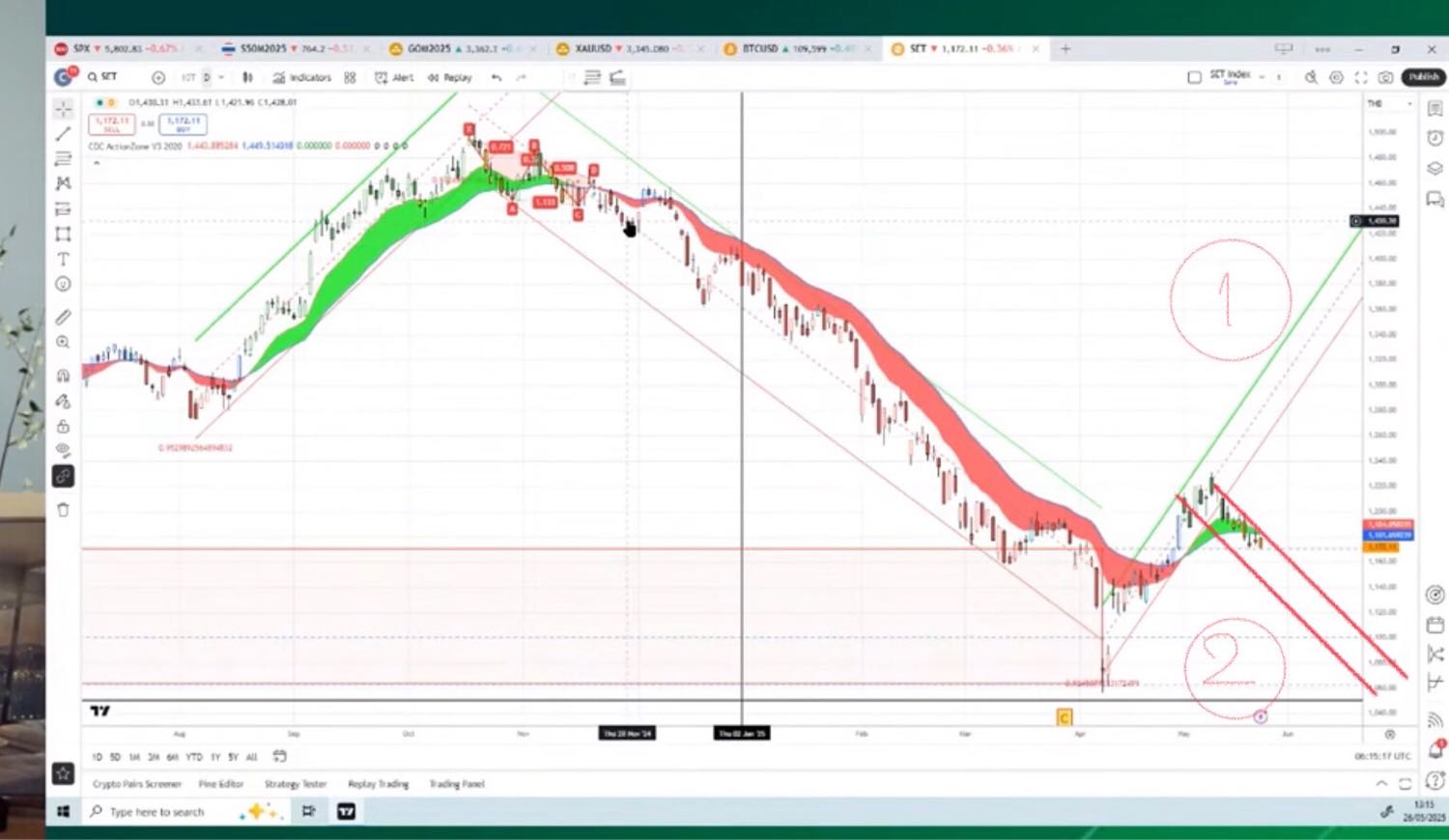Toggle stay in drawing mode
This screenshot has width=1449, height=840.
coord(63,401)
